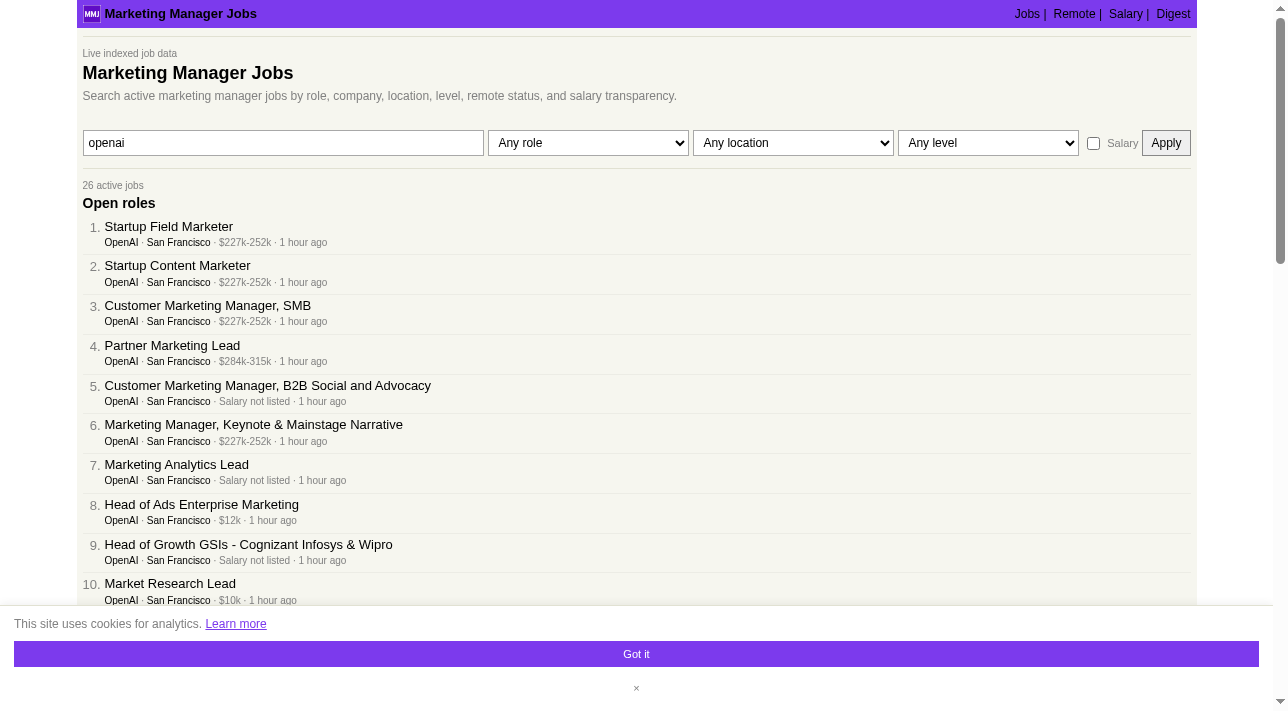Screen dimensions: 1288x711
Task: Open the Digest nav link
Action: [1173, 14]
